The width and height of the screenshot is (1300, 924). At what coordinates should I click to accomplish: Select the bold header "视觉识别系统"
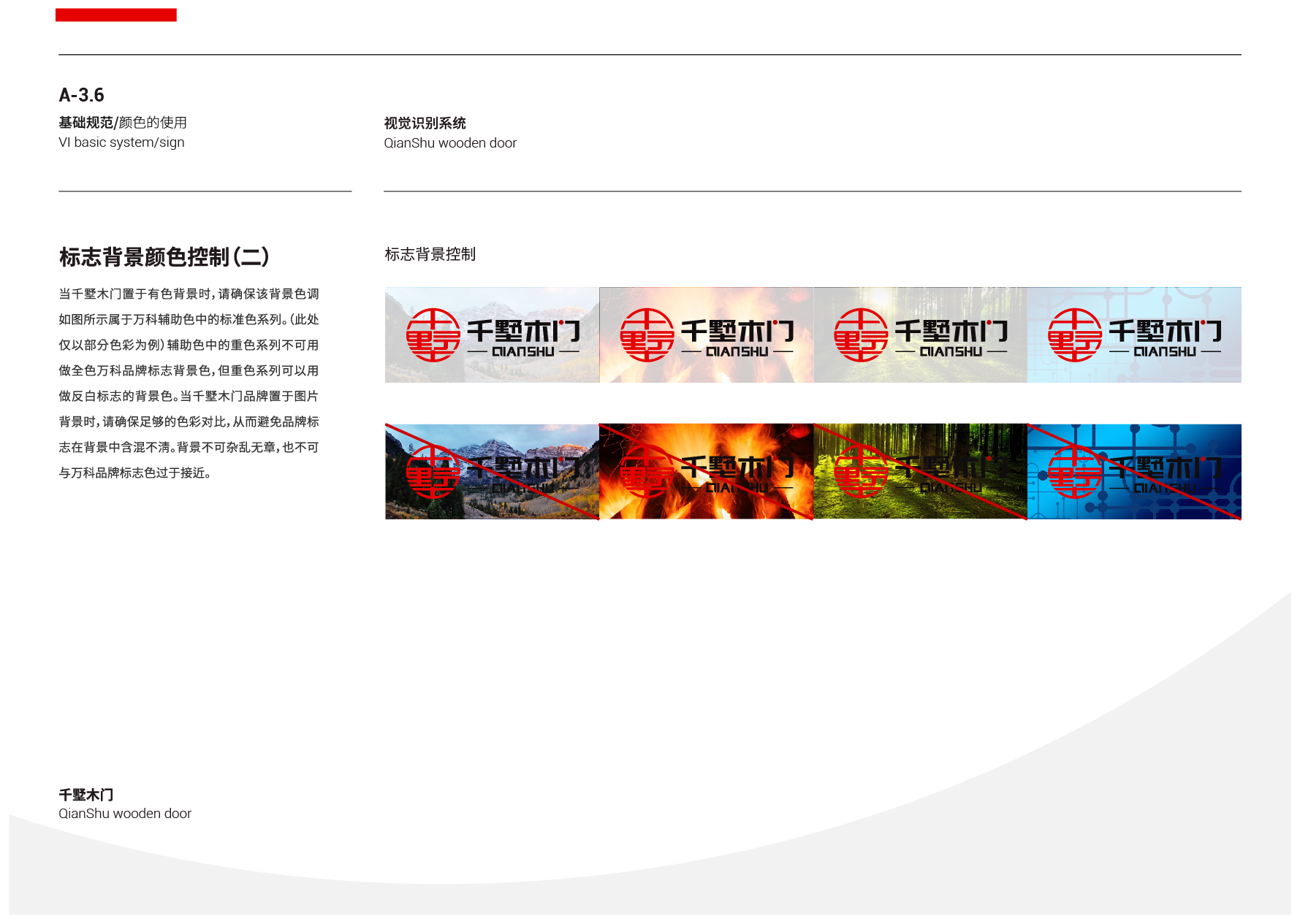pos(425,123)
